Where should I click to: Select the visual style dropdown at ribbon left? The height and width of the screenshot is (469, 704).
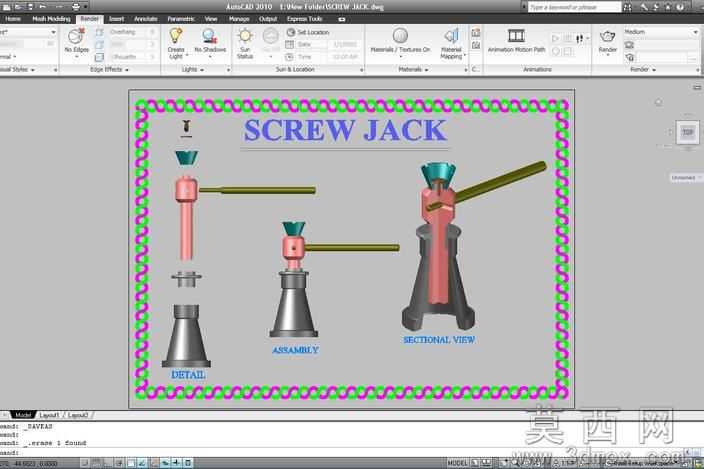pos(27,32)
